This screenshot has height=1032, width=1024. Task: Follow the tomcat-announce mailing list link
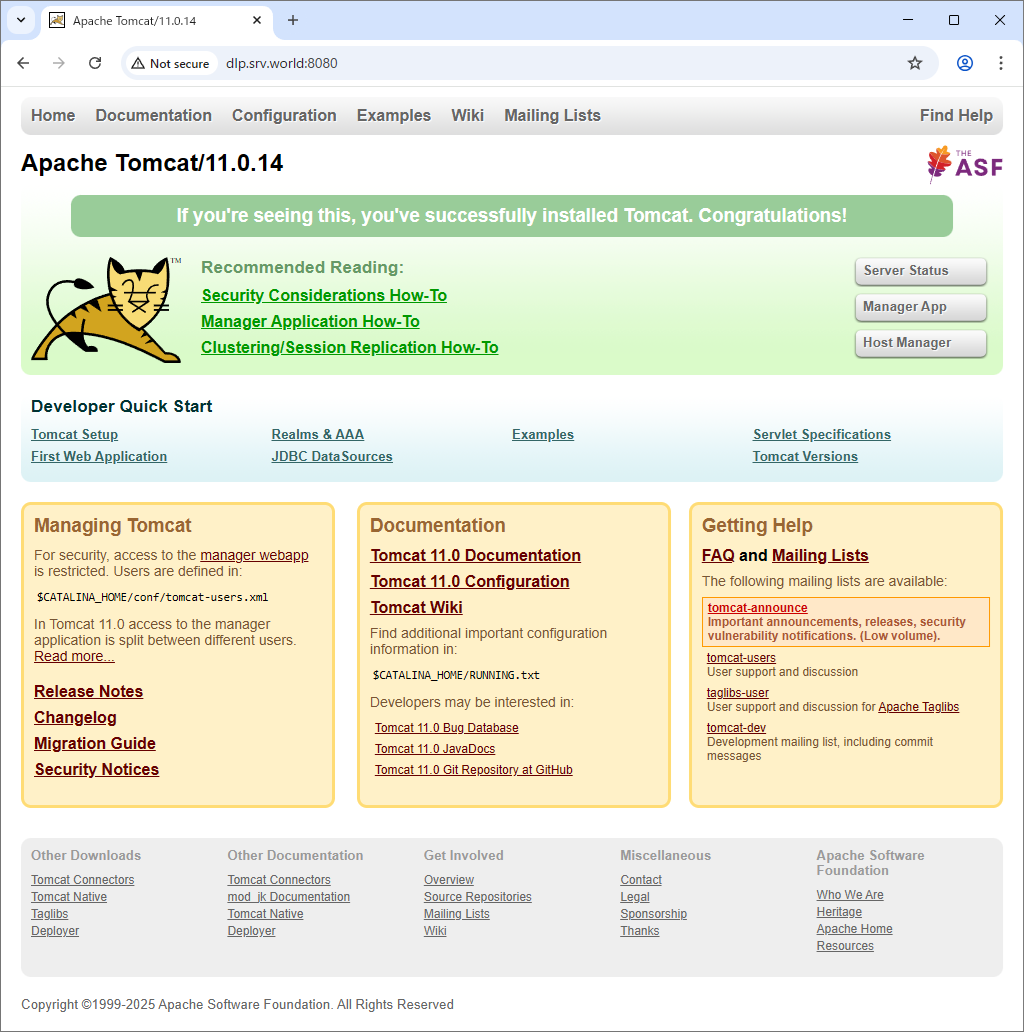click(757, 608)
